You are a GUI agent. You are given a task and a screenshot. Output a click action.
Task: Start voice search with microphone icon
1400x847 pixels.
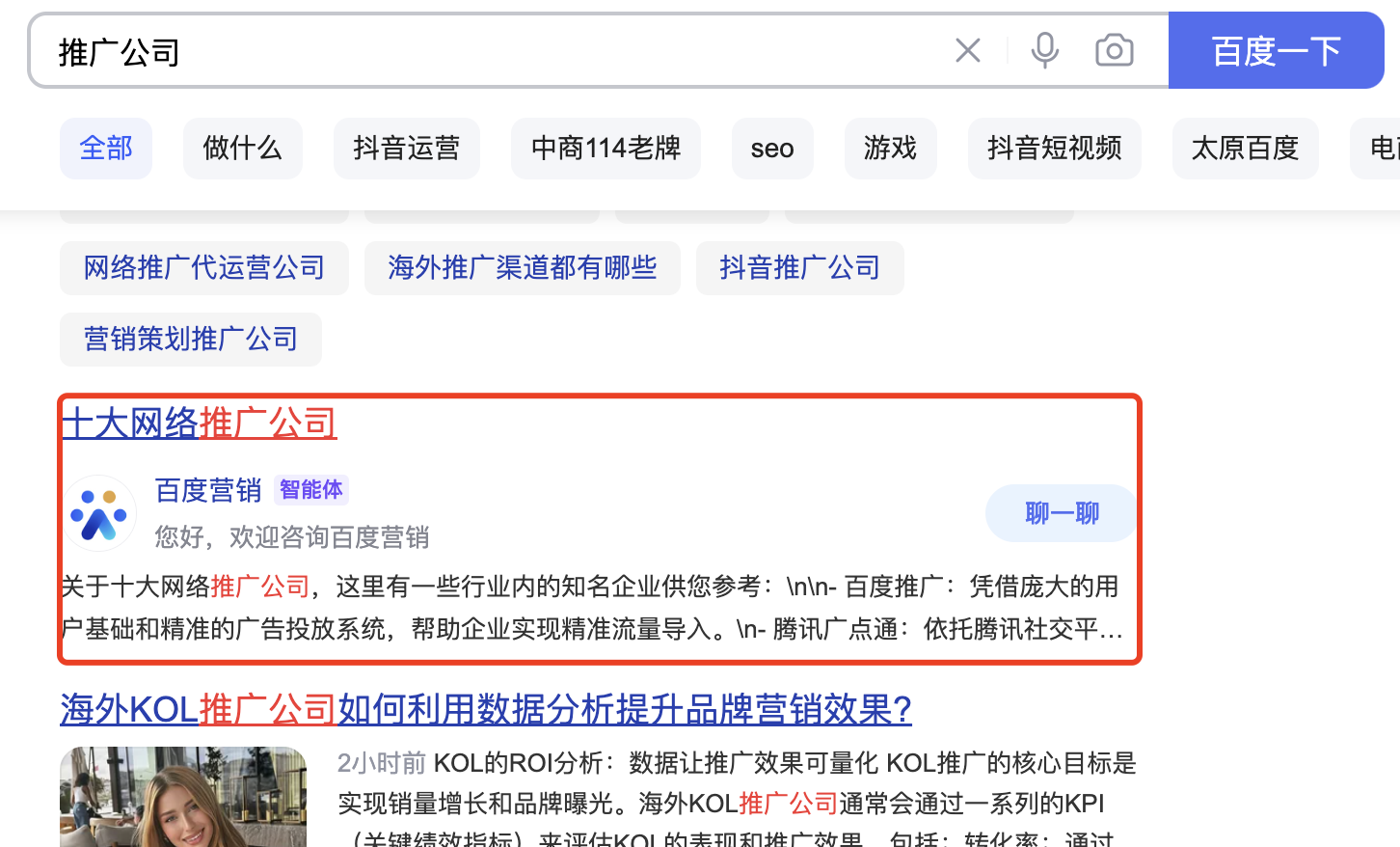(x=1044, y=51)
